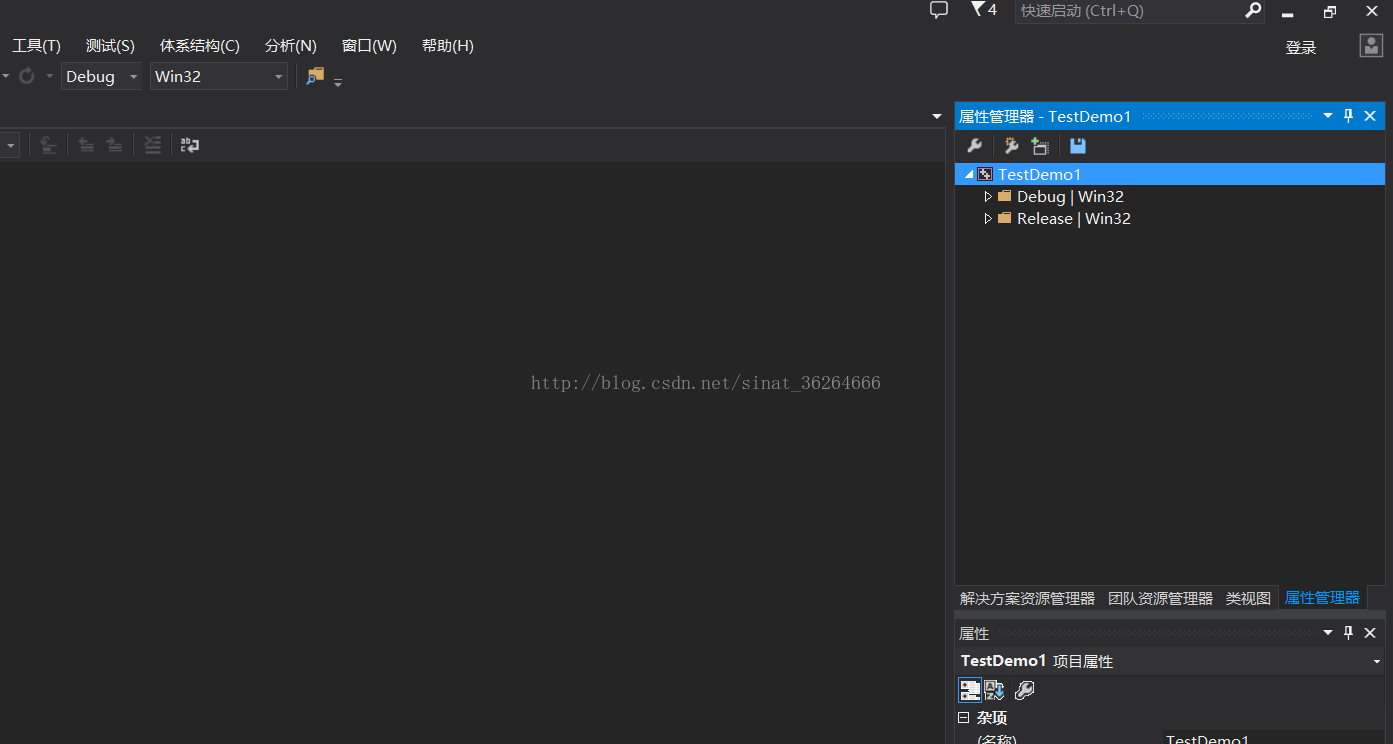This screenshot has height=744, width=1393.
Task: Open the Win32 platform dropdown
Action: [x=219, y=76]
